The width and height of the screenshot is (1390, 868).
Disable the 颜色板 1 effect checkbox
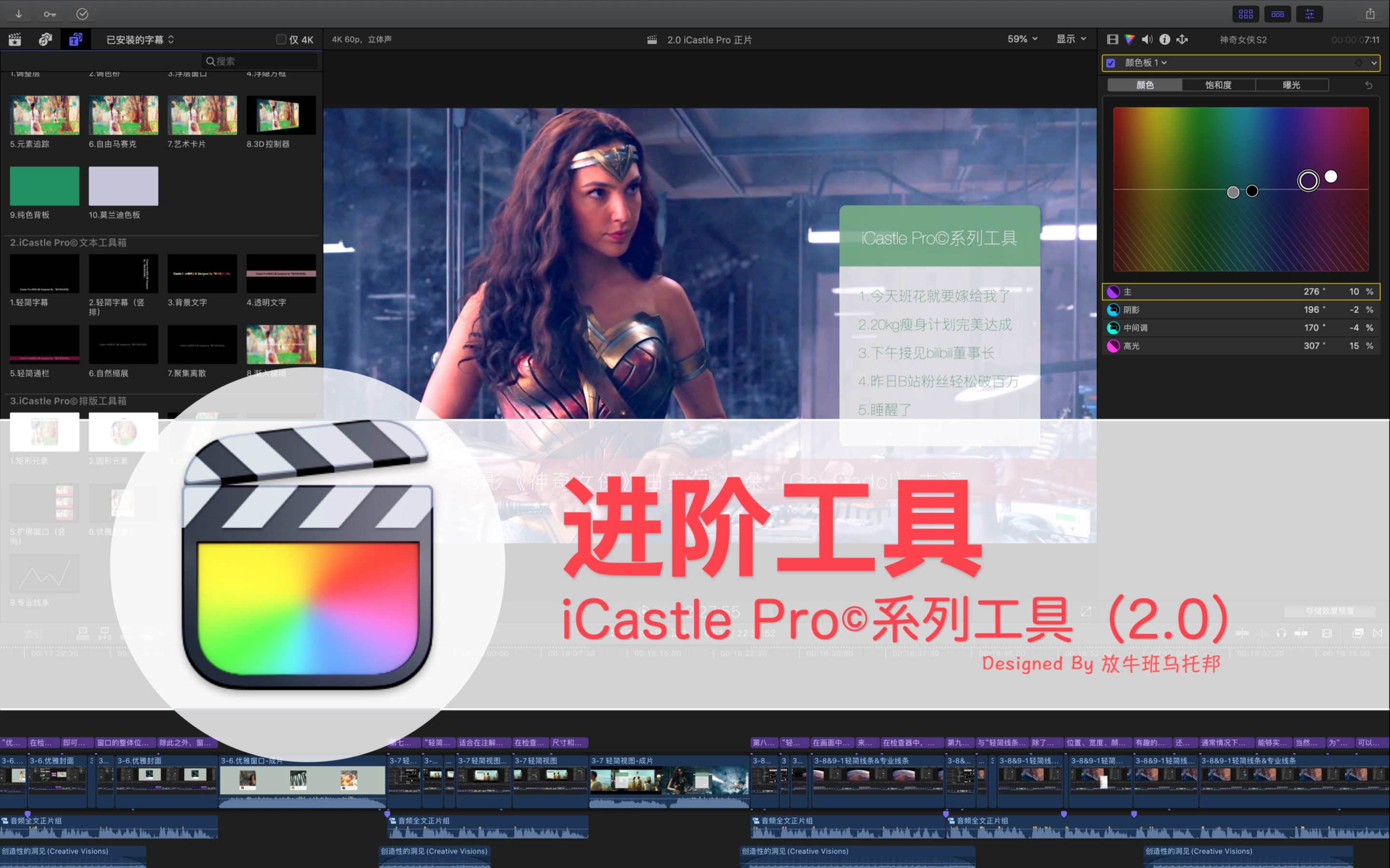[x=1111, y=63]
